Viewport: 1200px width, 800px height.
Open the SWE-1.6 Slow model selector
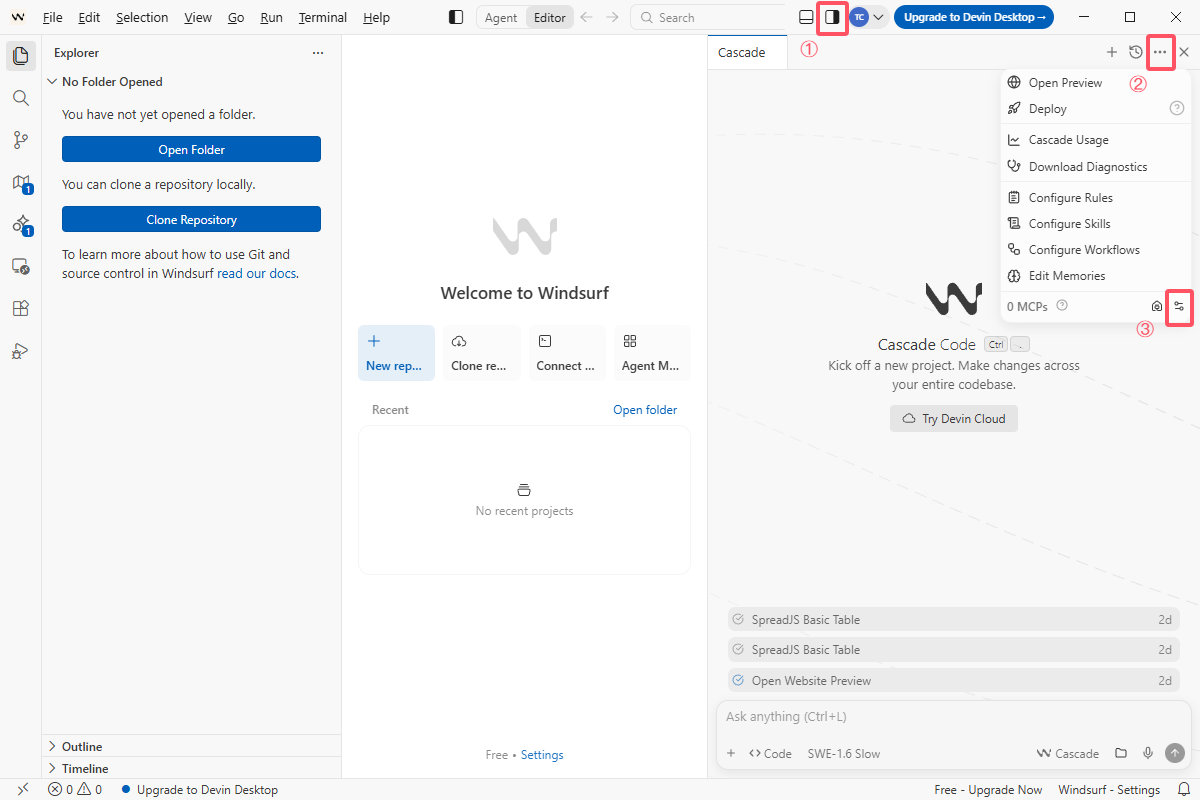[x=844, y=753]
